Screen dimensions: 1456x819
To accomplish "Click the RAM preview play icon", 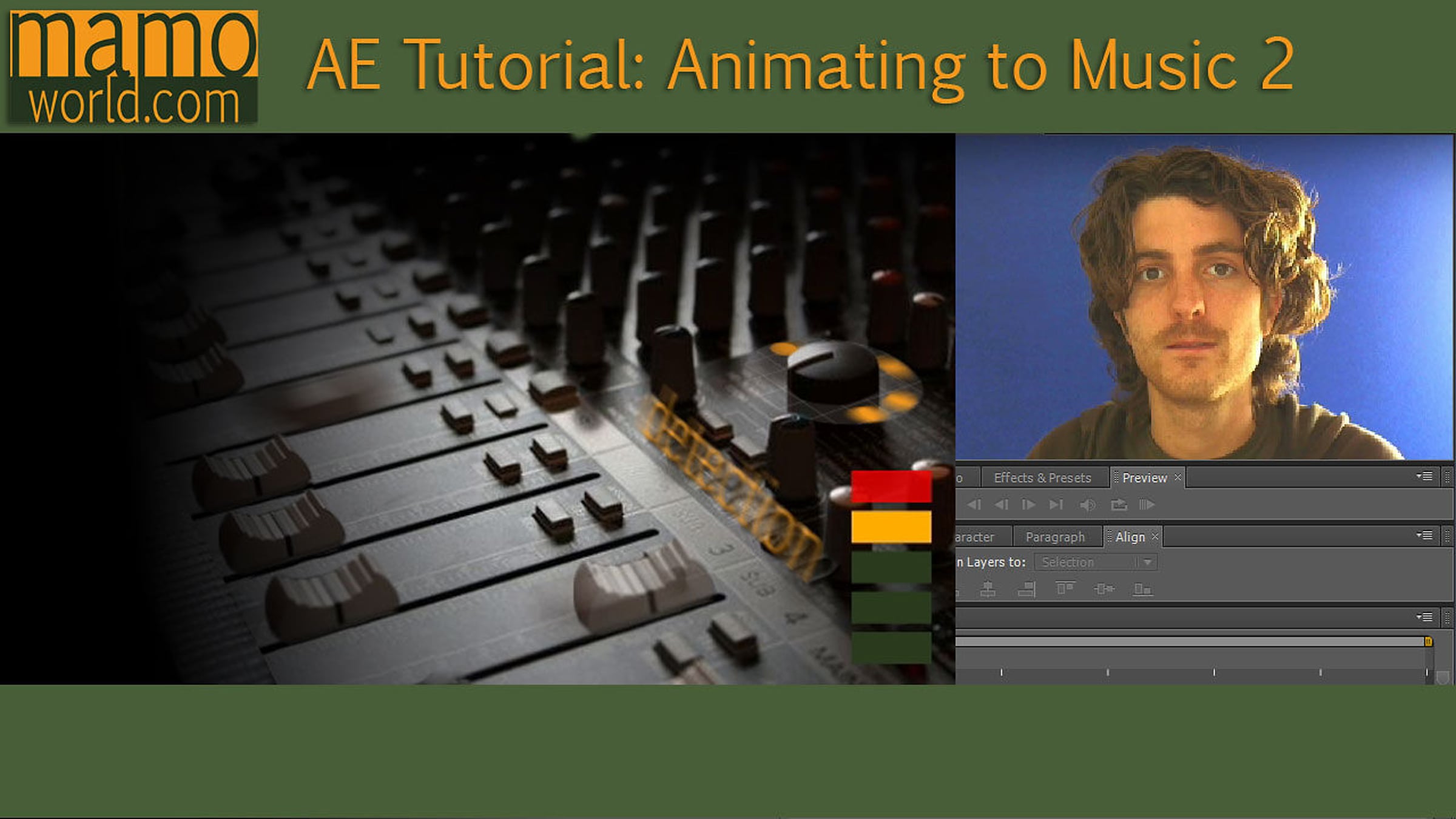I will click(1147, 505).
